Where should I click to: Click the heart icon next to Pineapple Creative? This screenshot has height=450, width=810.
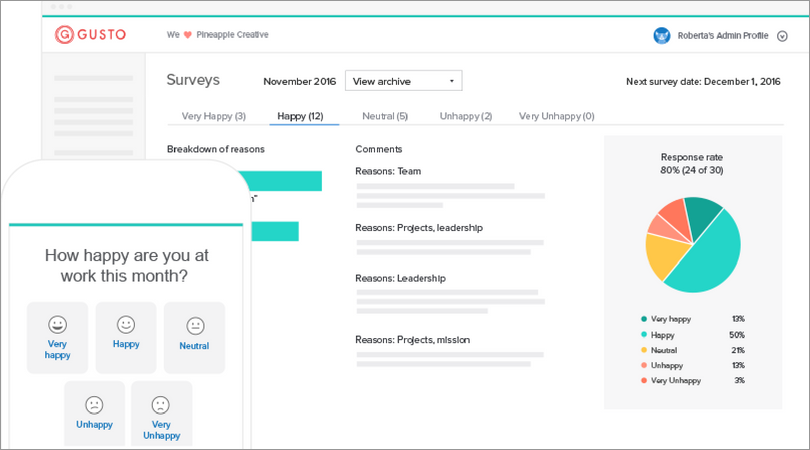coord(188,35)
